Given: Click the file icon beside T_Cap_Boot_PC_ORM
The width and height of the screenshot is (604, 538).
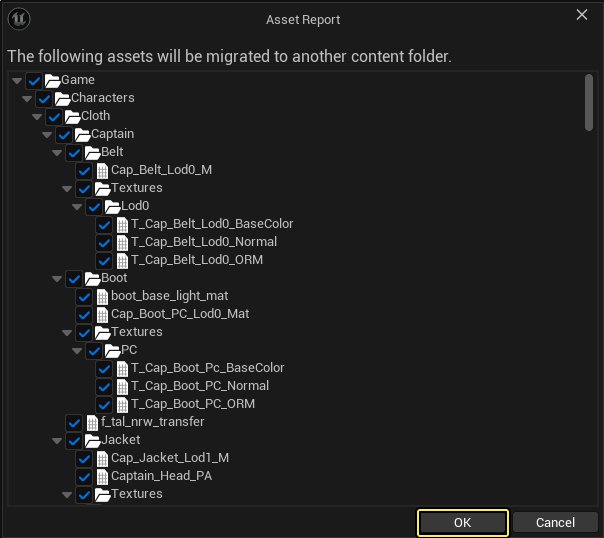Looking at the screenshot, I should pos(122,405).
